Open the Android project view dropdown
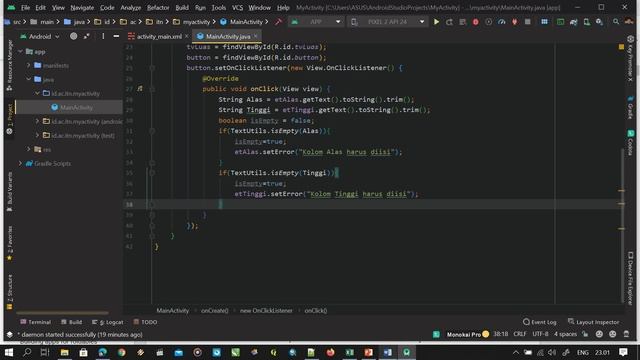The width and height of the screenshot is (640, 360). (40, 36)
